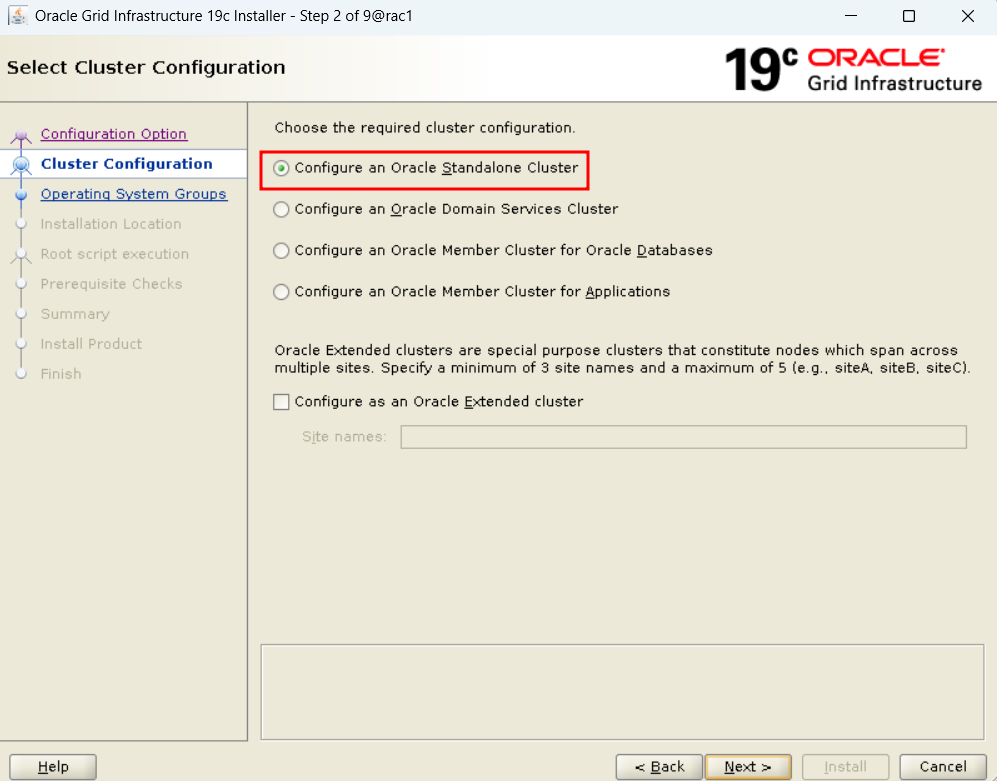997x781 pixels.
Task: Open the Operating System Groups step link
Action: pos(134,194)
